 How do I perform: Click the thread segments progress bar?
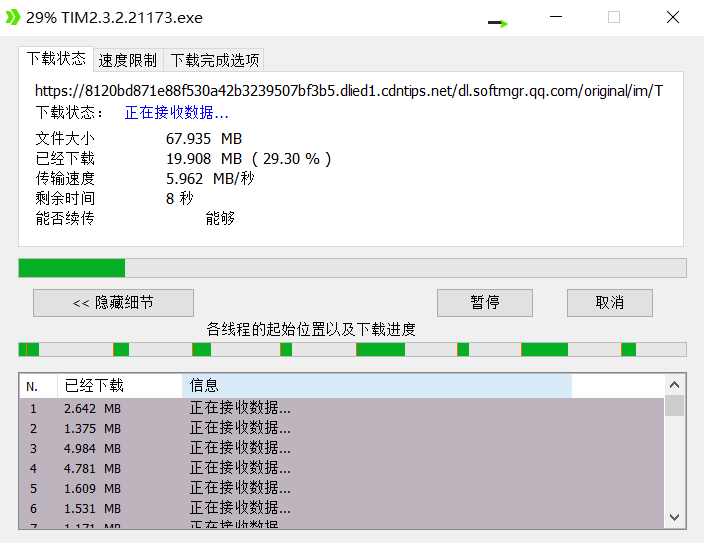(352, 349)
